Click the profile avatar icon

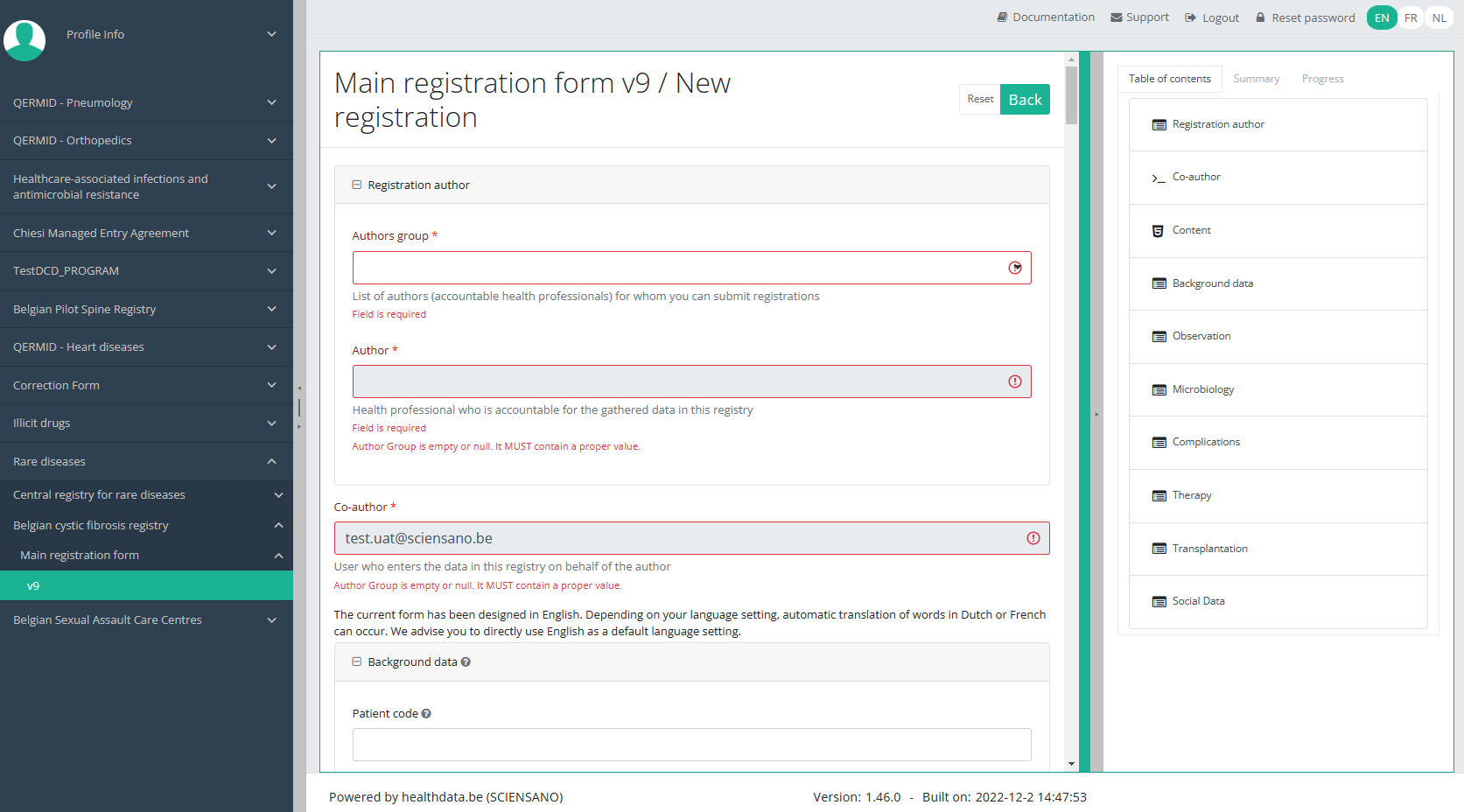(25, 39)
